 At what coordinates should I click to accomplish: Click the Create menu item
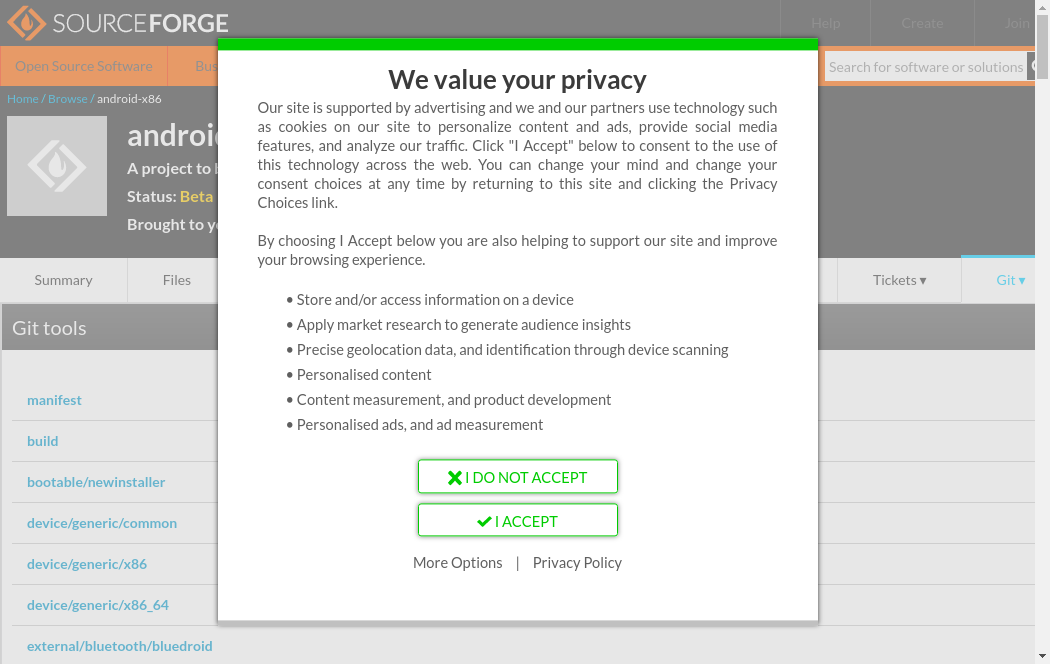[921, 23]
